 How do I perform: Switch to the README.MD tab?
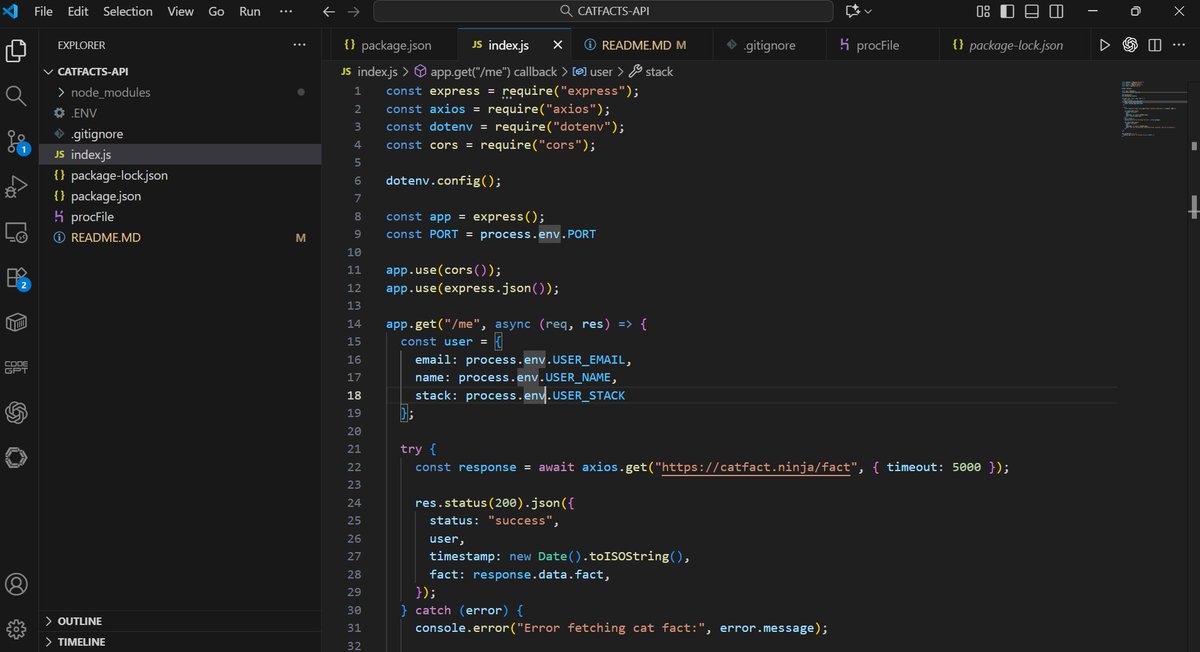[x=642, y=45]
